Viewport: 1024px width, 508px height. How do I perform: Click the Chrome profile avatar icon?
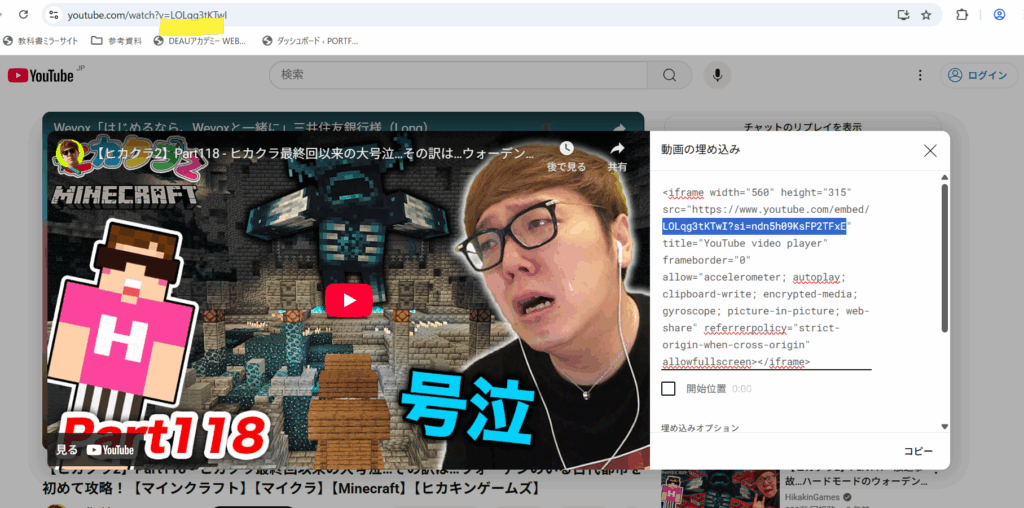click(998, 15)
